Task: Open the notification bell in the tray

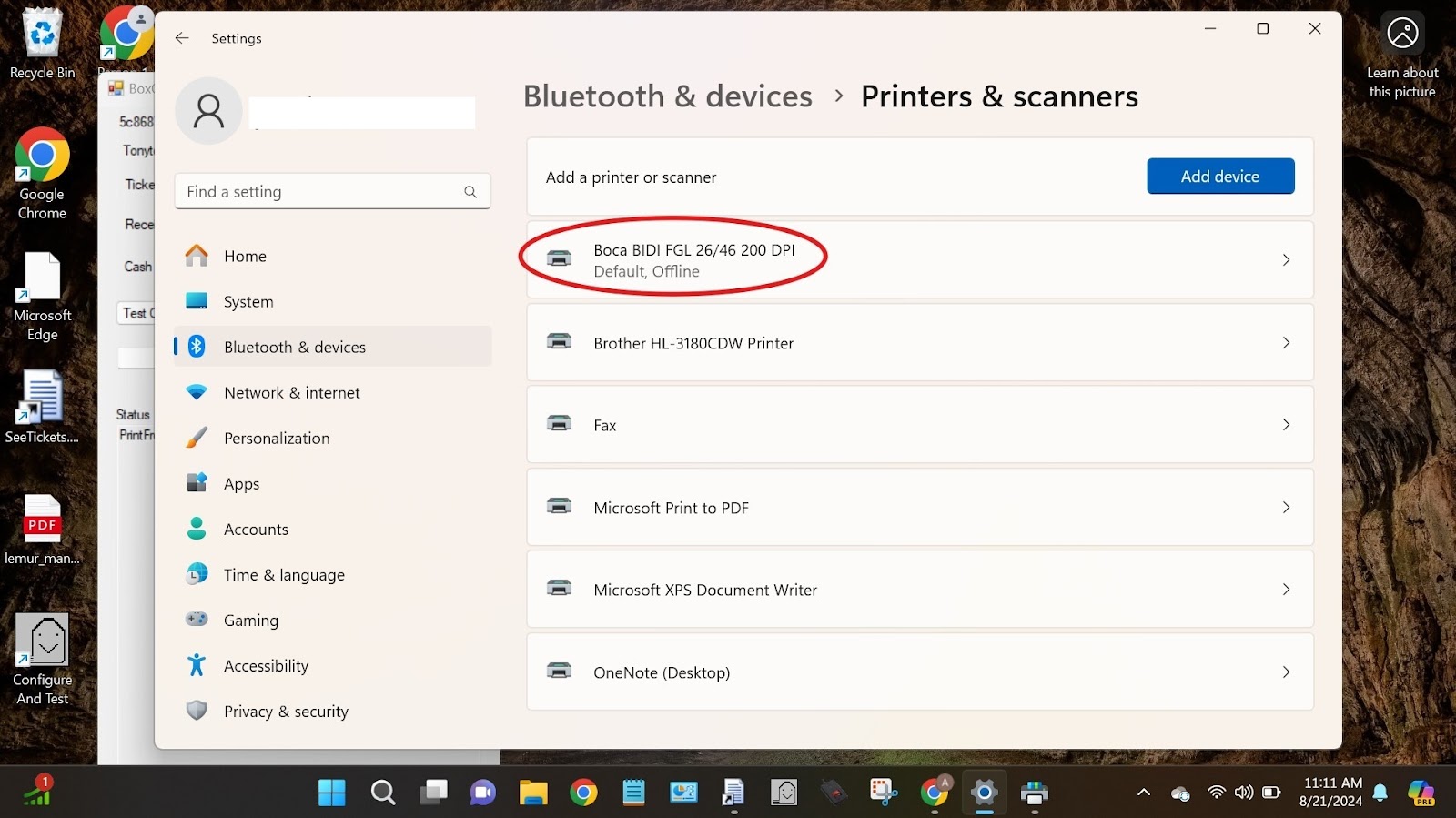Action: coord(1380,793)
